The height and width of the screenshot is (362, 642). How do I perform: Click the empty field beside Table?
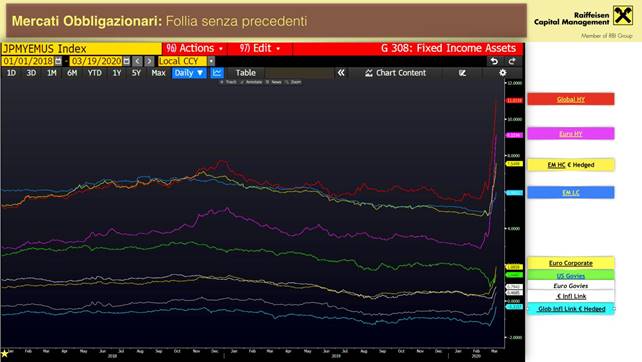click(299, 73)
